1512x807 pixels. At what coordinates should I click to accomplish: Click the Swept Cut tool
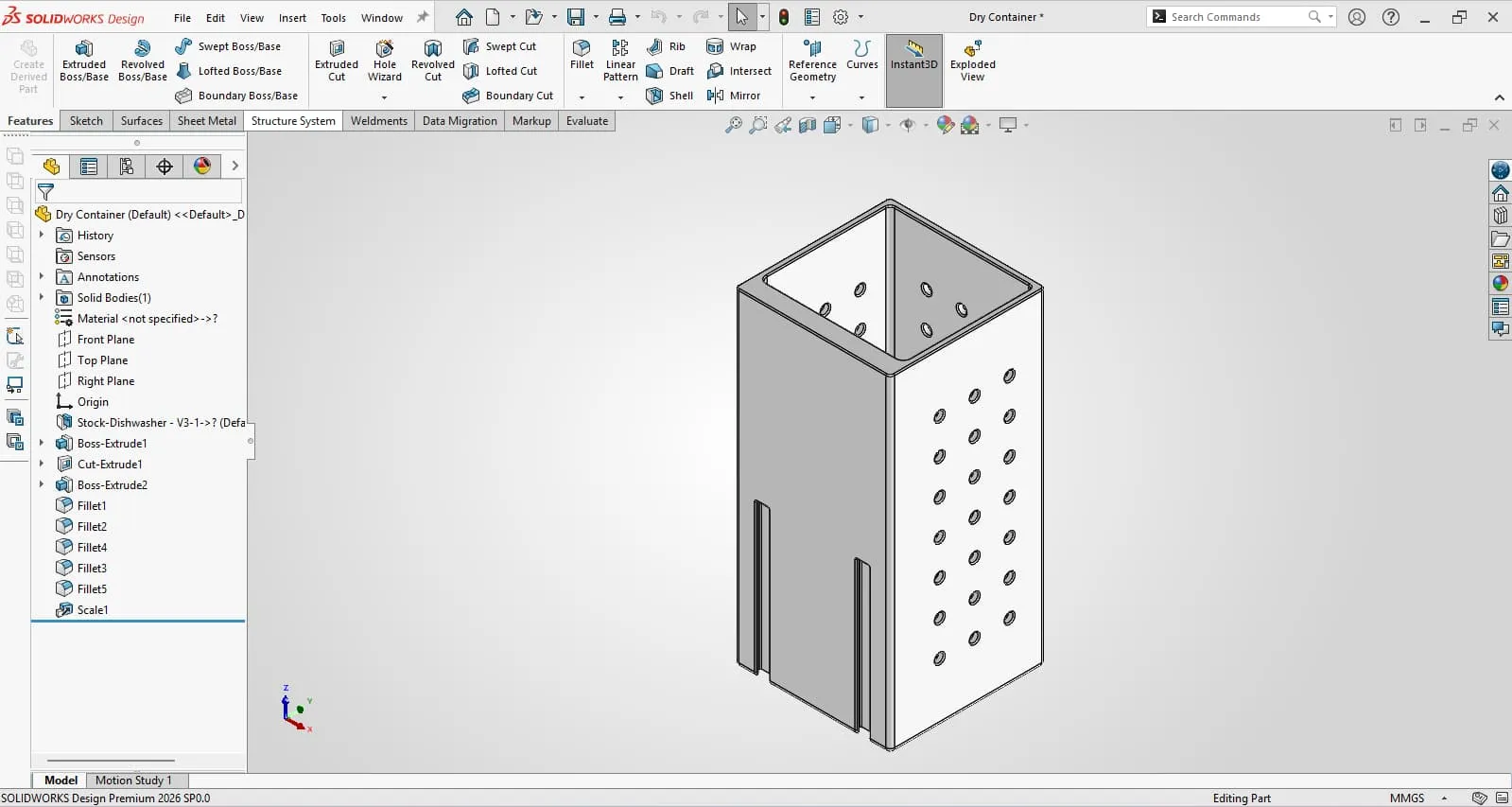click(499, 46)
